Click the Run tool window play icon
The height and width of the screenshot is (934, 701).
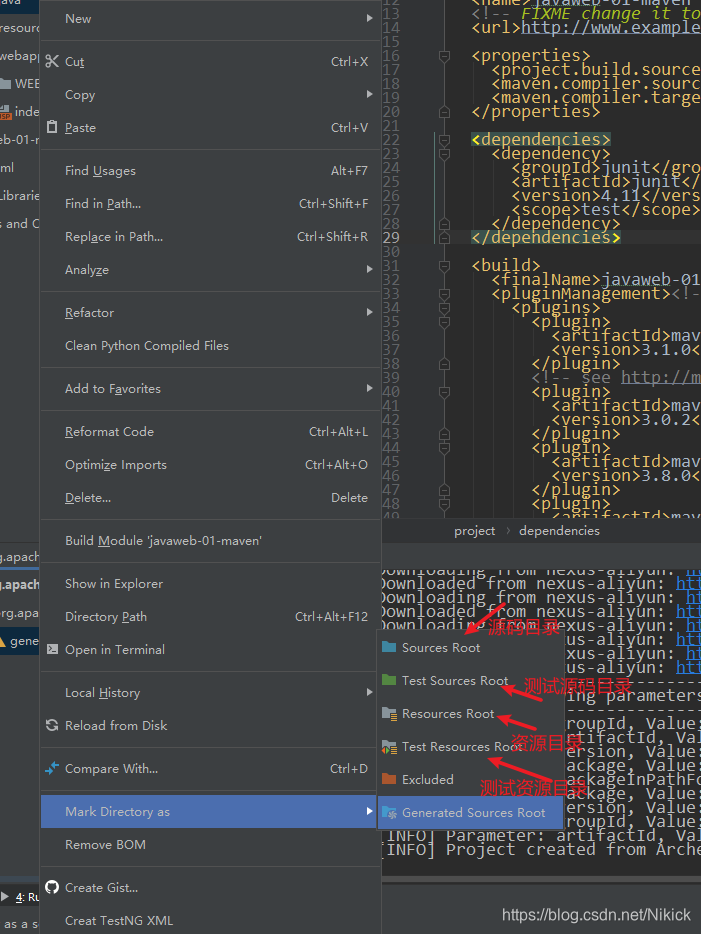[5, 896]
